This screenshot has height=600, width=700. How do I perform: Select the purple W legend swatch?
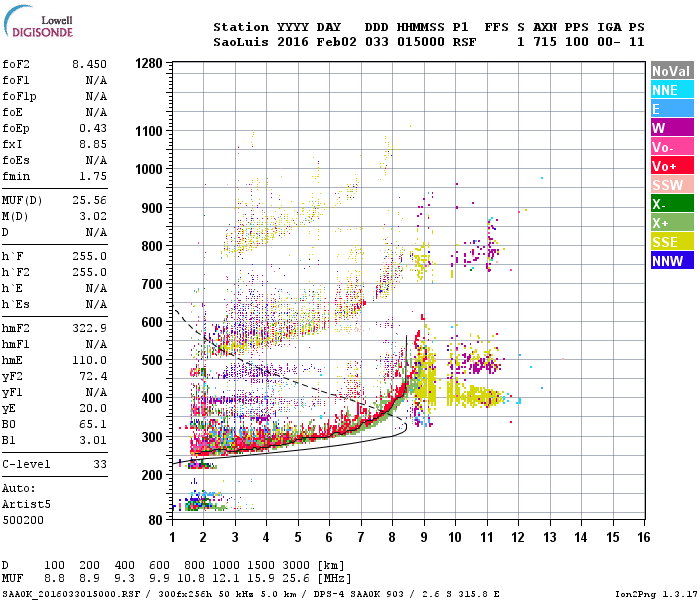pyautogui.click(x=672, y=128)
